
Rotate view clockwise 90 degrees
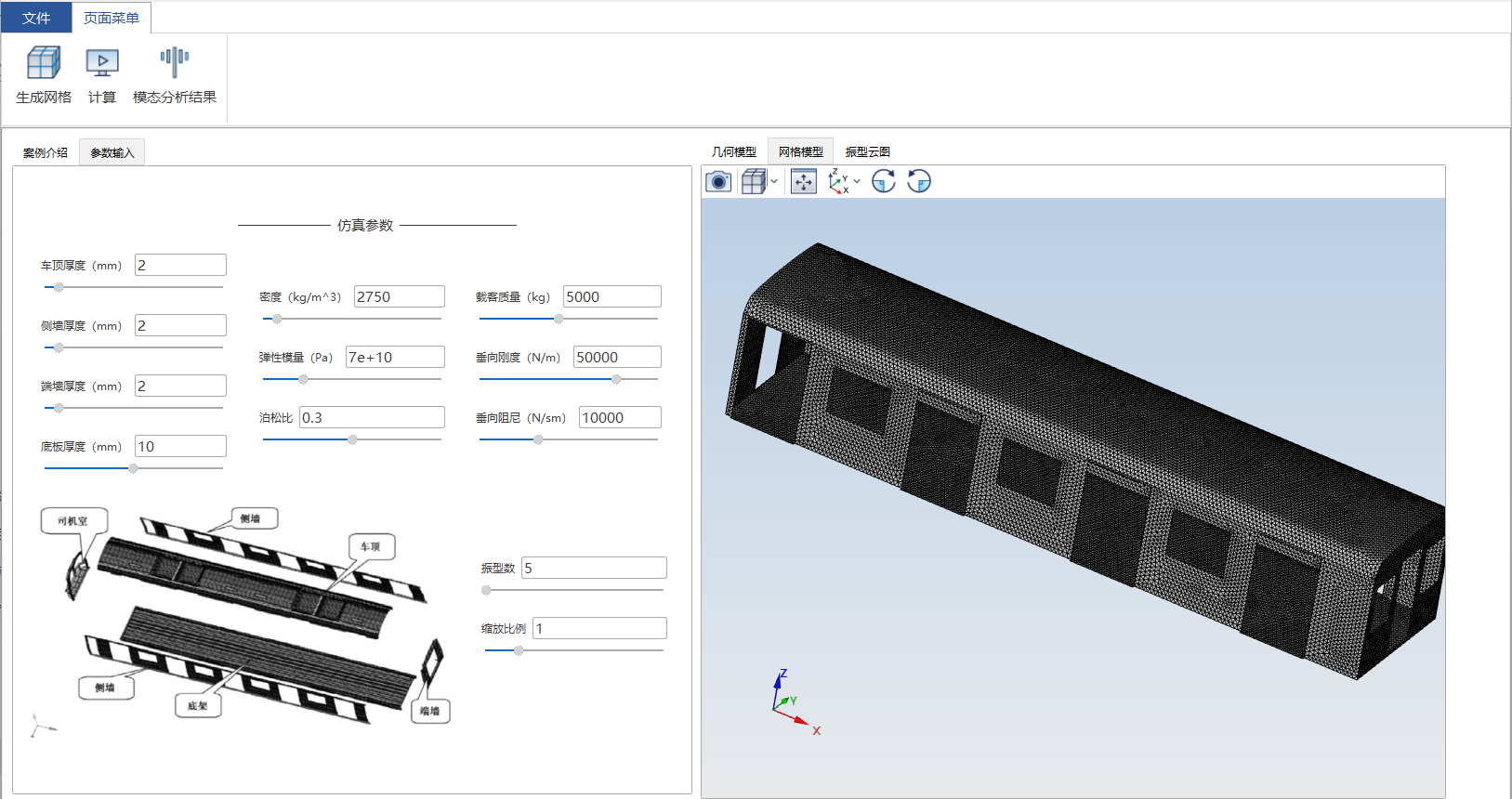coord(884,181)
